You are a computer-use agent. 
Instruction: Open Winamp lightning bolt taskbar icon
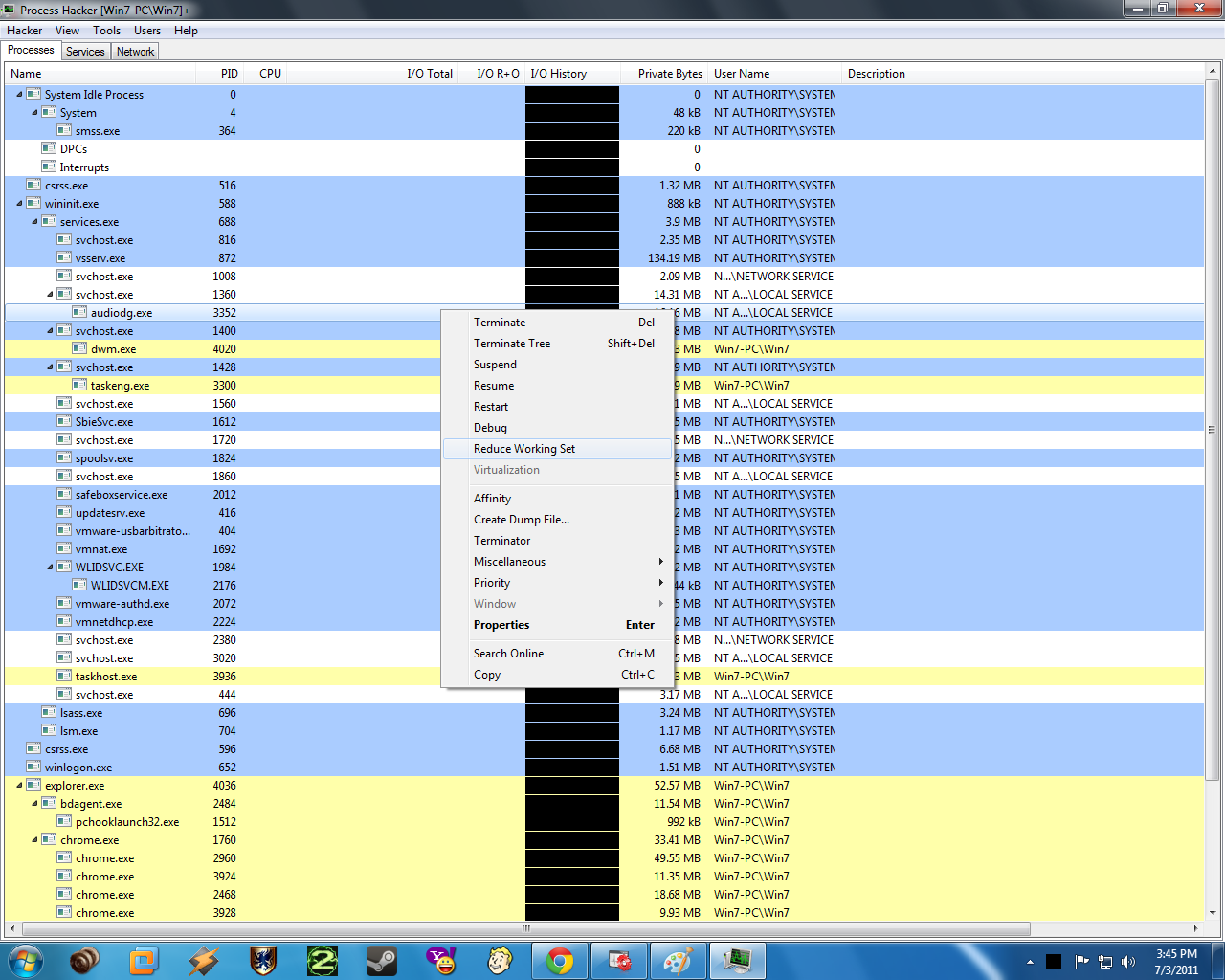(x=203, y=960)
